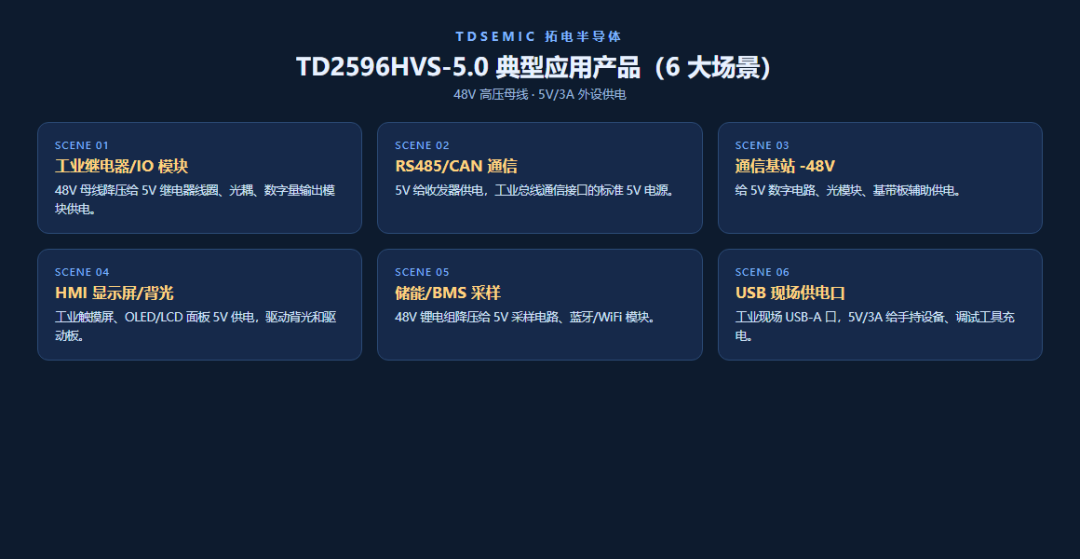Click the SCENE 05 label
Viewport: 1080px width, 559px height.
[422, 272]
